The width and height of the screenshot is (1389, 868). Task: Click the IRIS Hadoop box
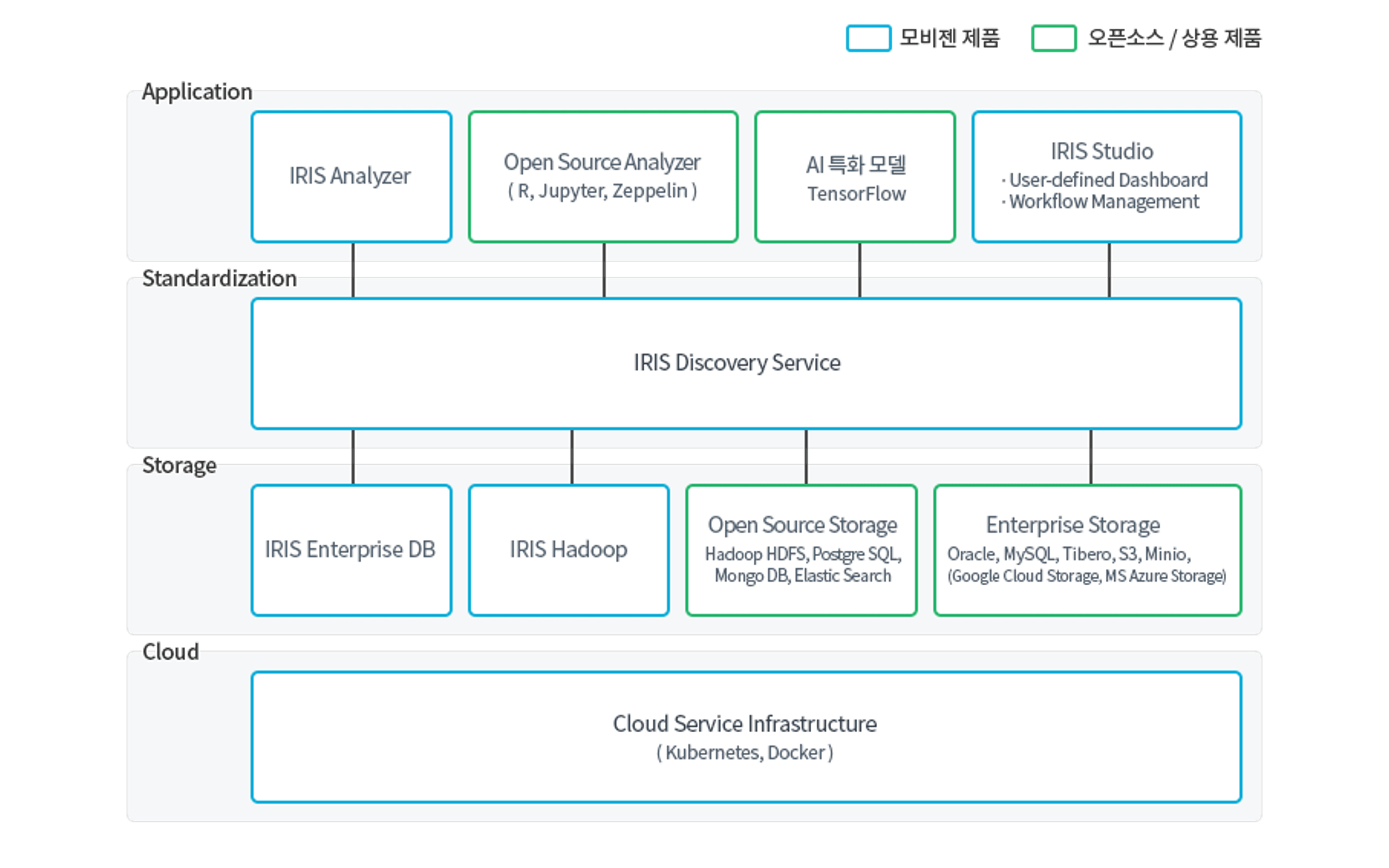point(568,550)
